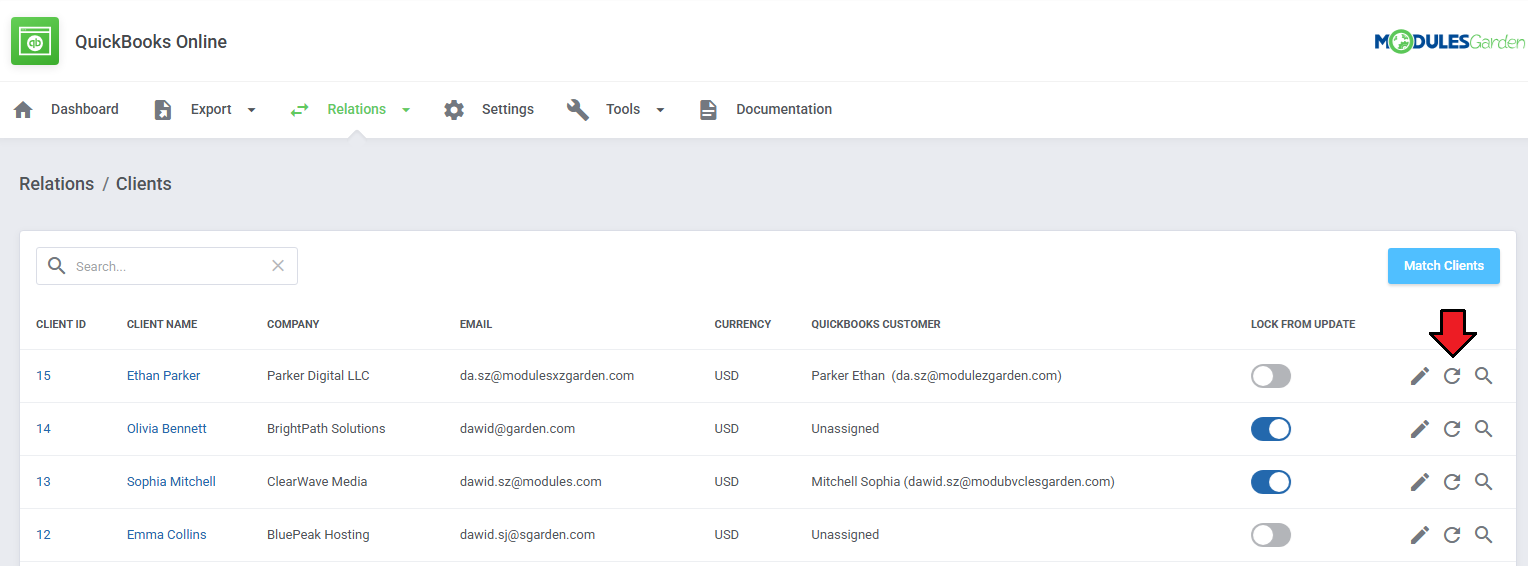The image size is (1528, 566).
Task: Click the ModulesGarden logo
Action: click(1449, 41)
